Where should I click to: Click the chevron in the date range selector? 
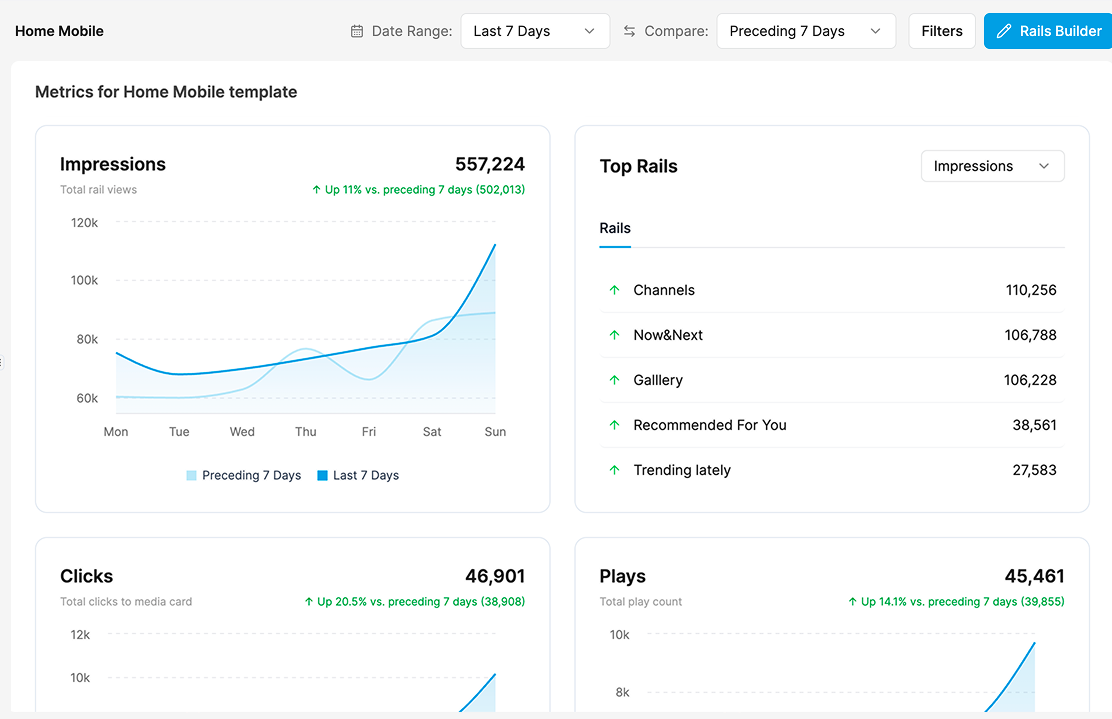[589, 31]
